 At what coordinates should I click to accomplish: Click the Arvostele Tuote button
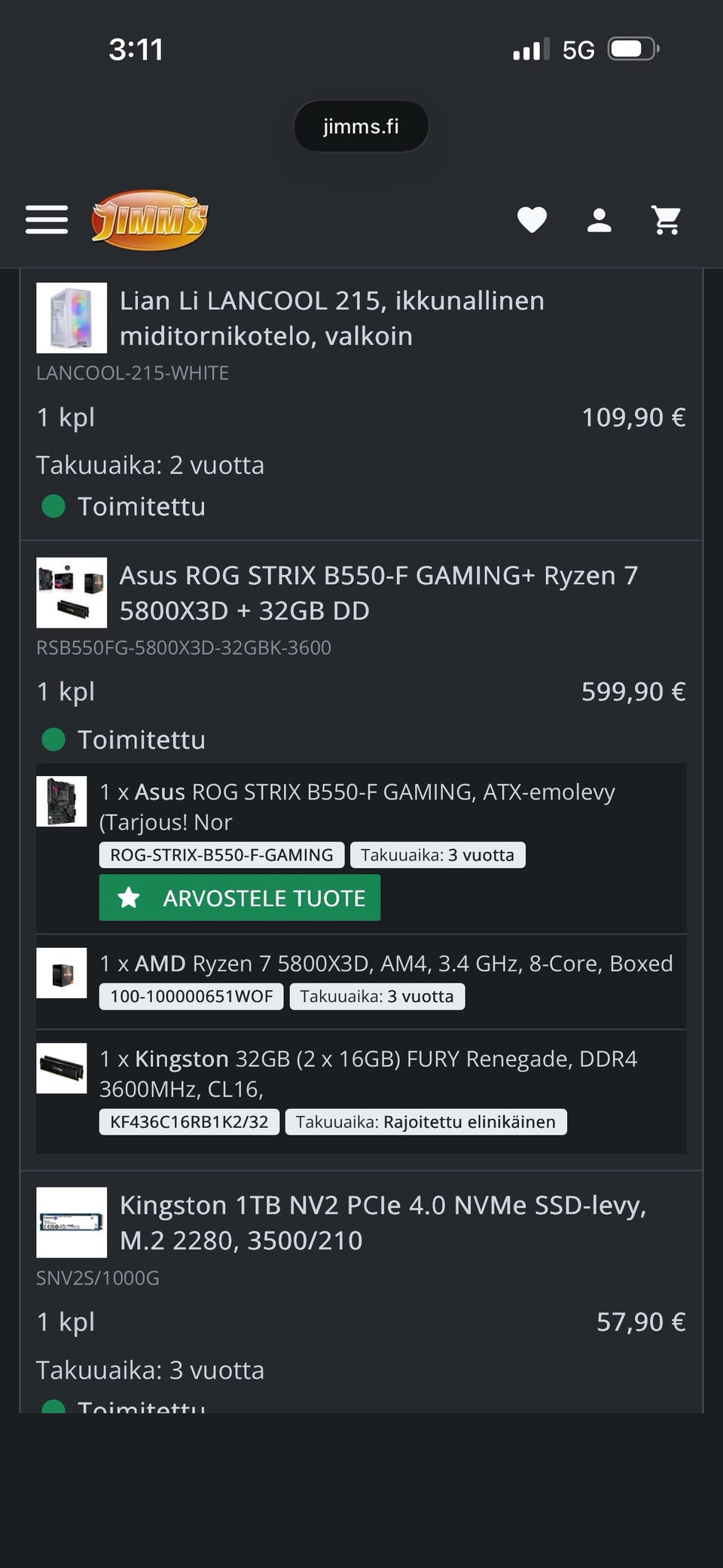click(x=239, y=897)
